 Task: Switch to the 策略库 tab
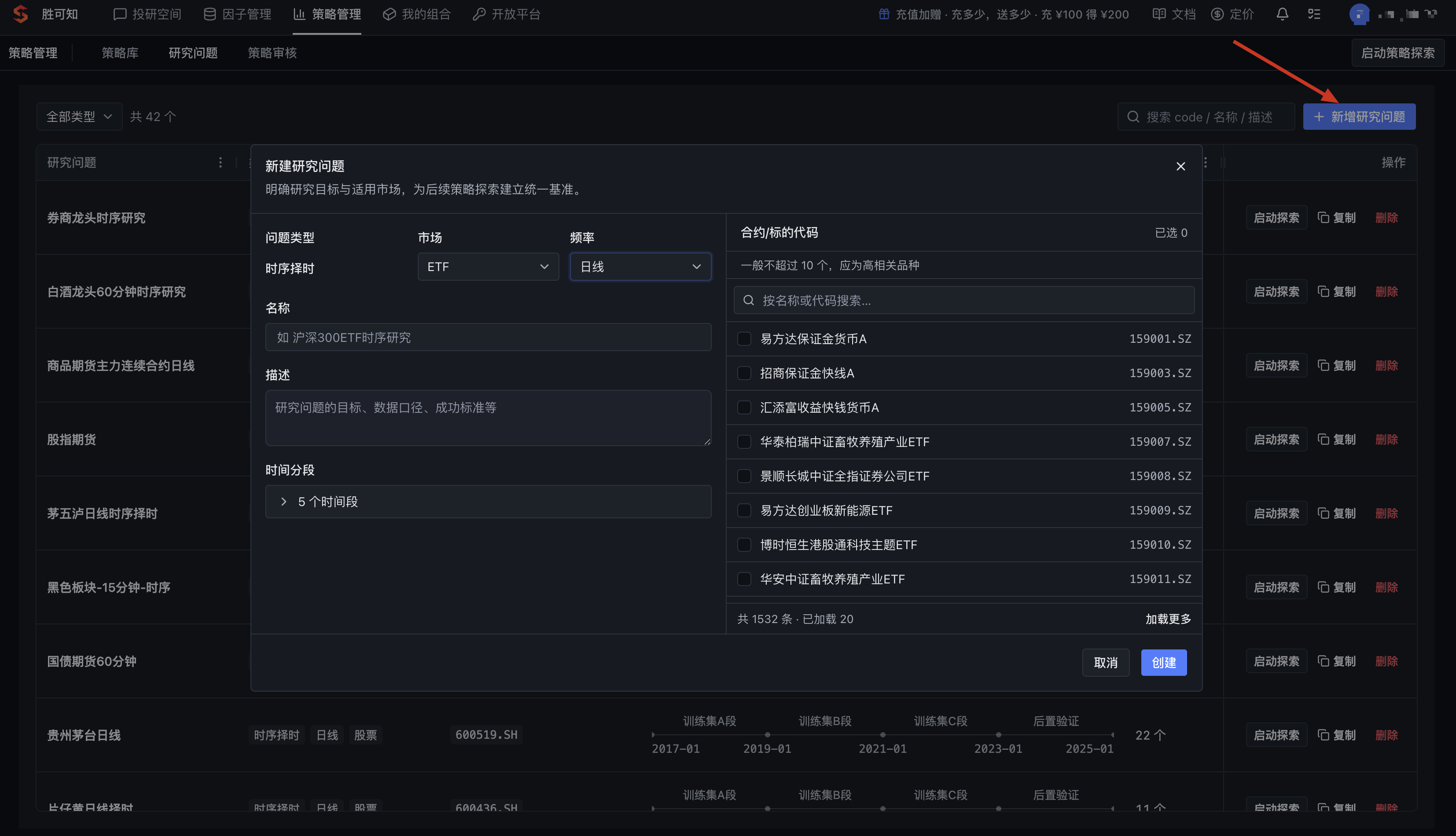pyautogui.click(x=120, y=53)
